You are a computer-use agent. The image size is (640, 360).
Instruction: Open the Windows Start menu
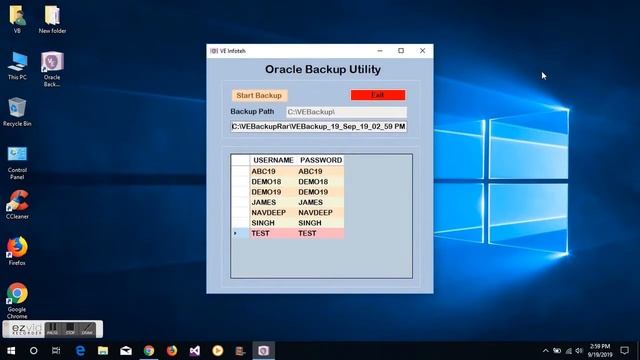coord(11,351)
